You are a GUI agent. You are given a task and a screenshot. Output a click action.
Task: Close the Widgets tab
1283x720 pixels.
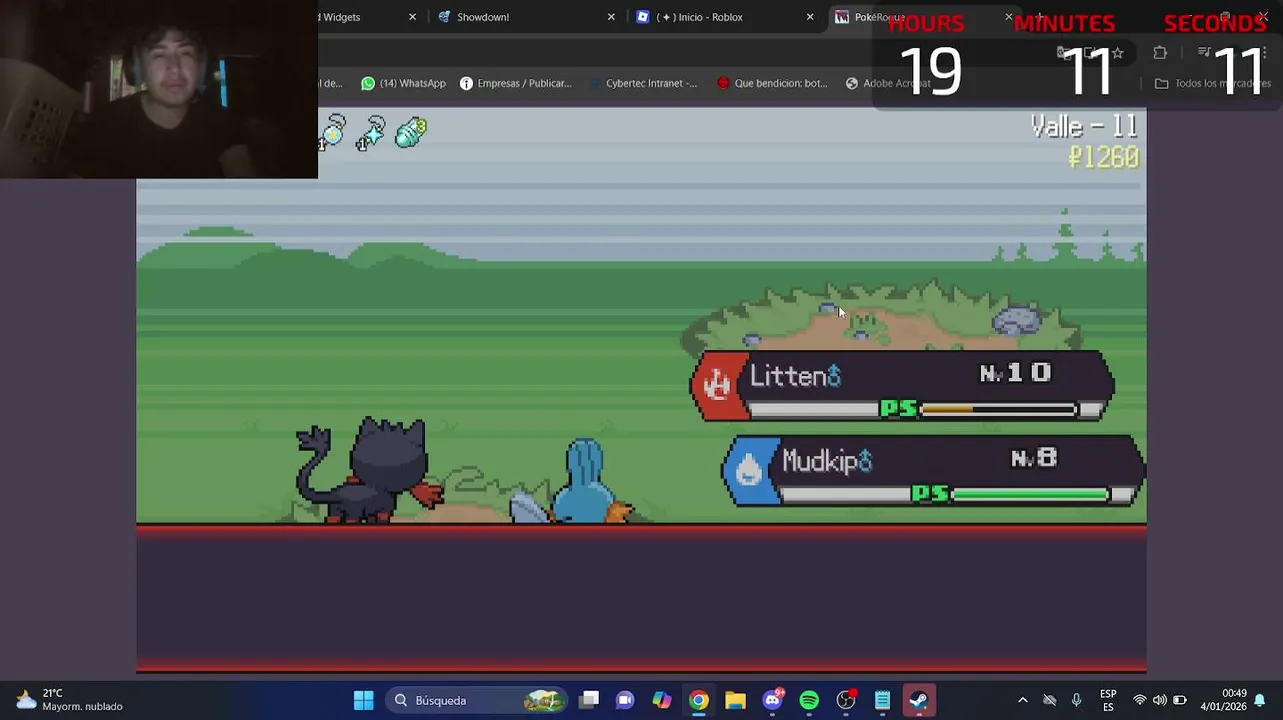[x=412, y=17]
